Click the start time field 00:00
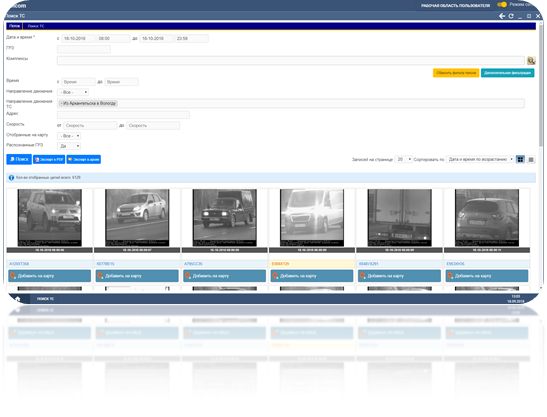Image resolution: width=547 pixels, height=417 pixels. (x=113, y=38)
